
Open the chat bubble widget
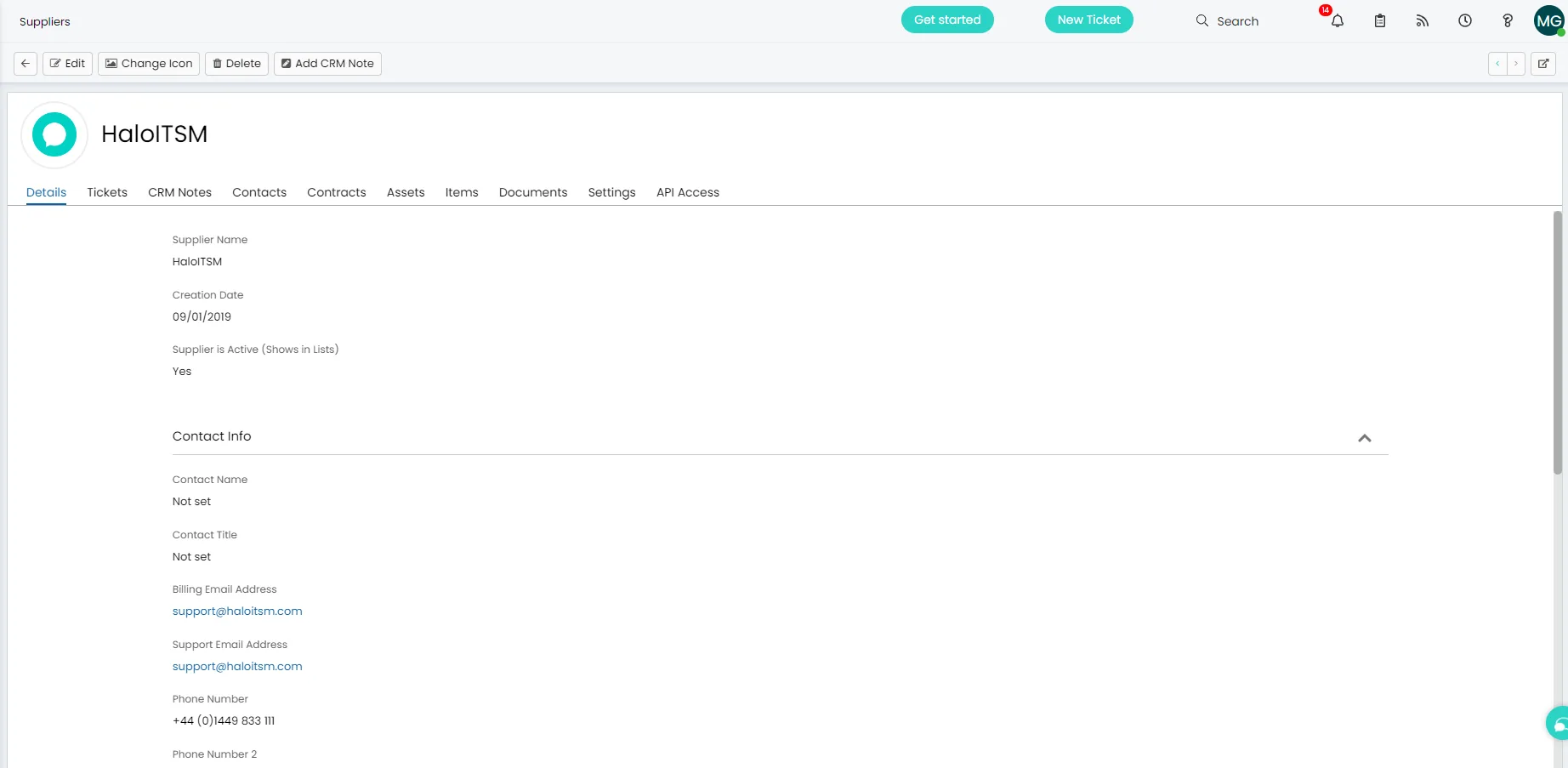(1559, 725)
